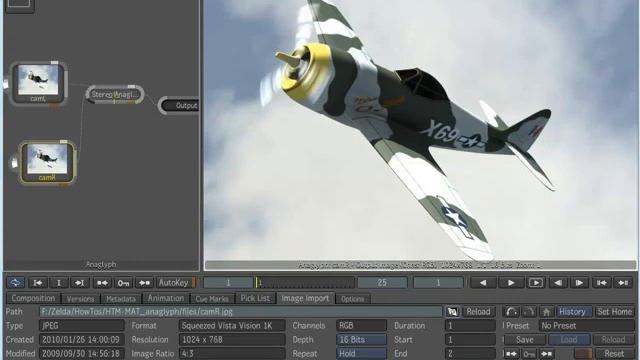
Task: Click the boxed play icon in transport controls
Action: tap(536, 282)
